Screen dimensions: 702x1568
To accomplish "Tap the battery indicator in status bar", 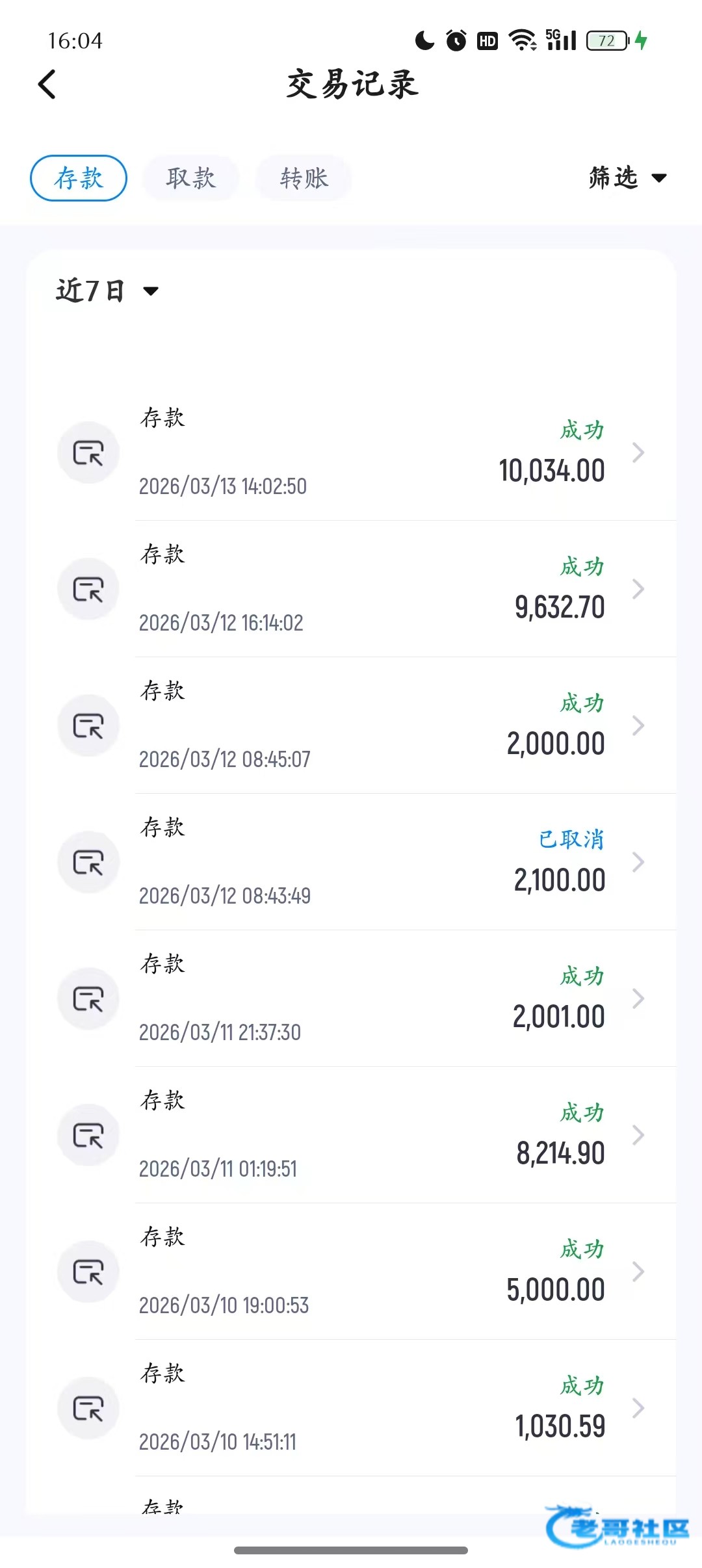I will coord(608,41).
